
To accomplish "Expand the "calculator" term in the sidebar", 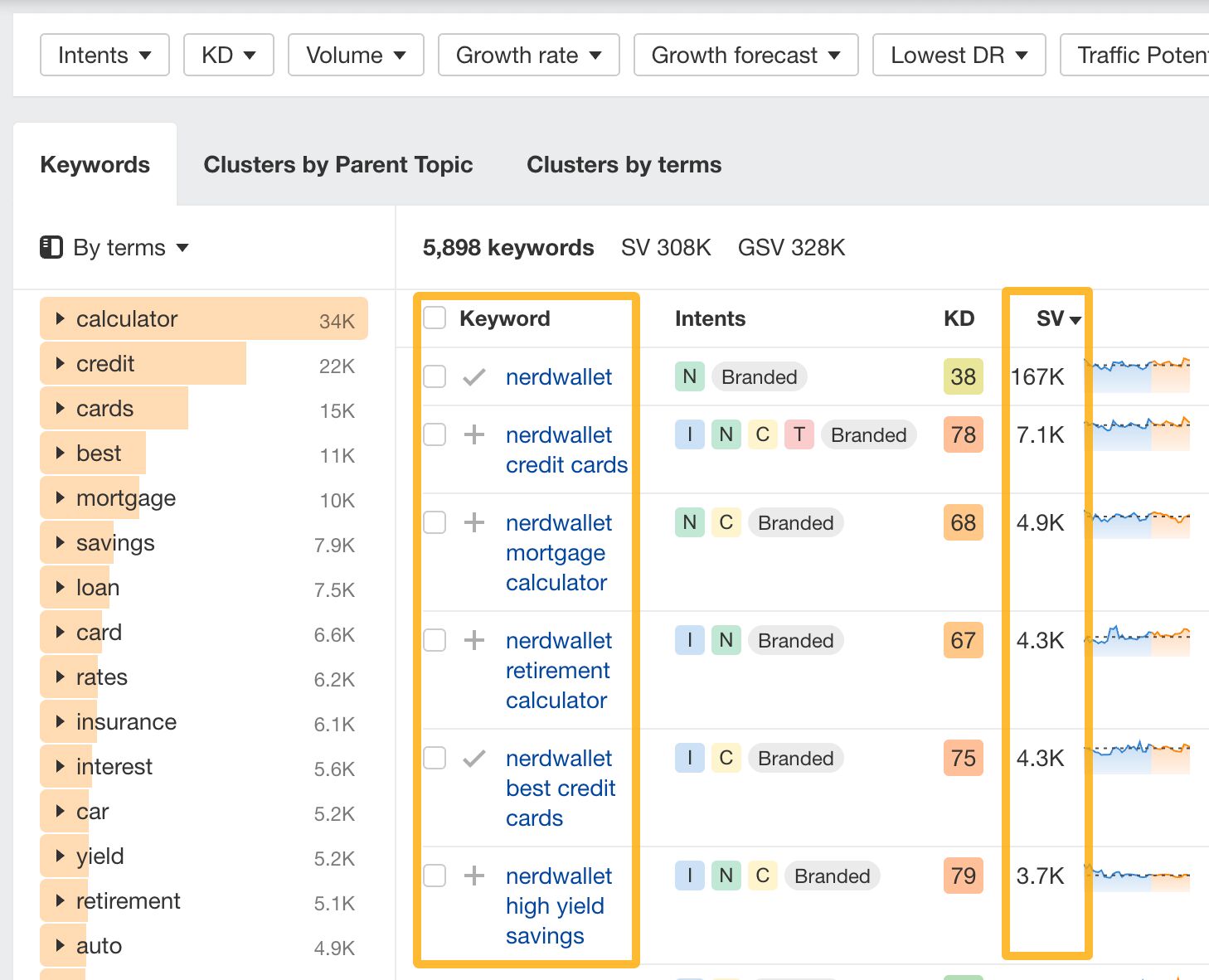I will click(x=59, y=318).
